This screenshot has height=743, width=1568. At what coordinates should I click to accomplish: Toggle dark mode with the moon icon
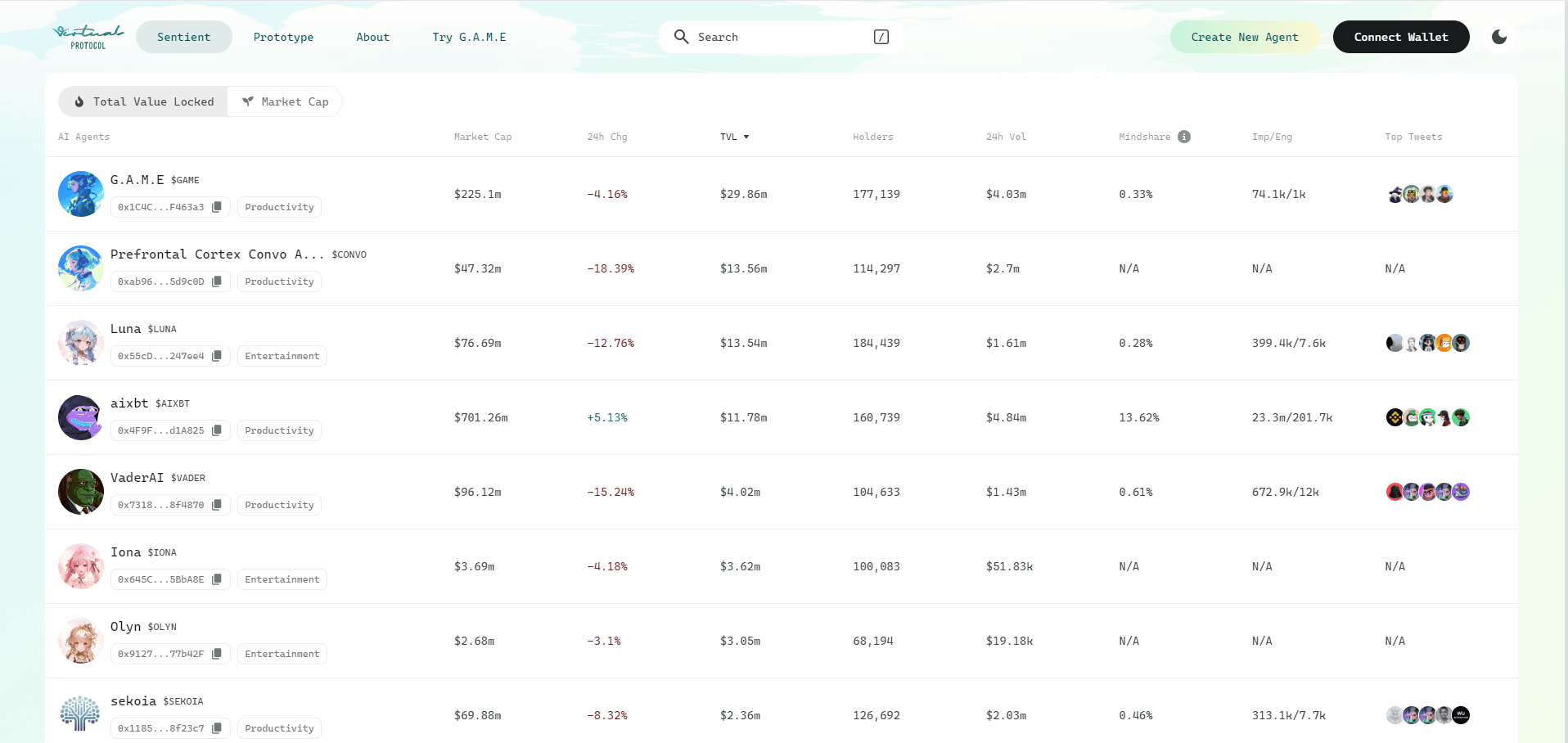[x=1500, y=36]
